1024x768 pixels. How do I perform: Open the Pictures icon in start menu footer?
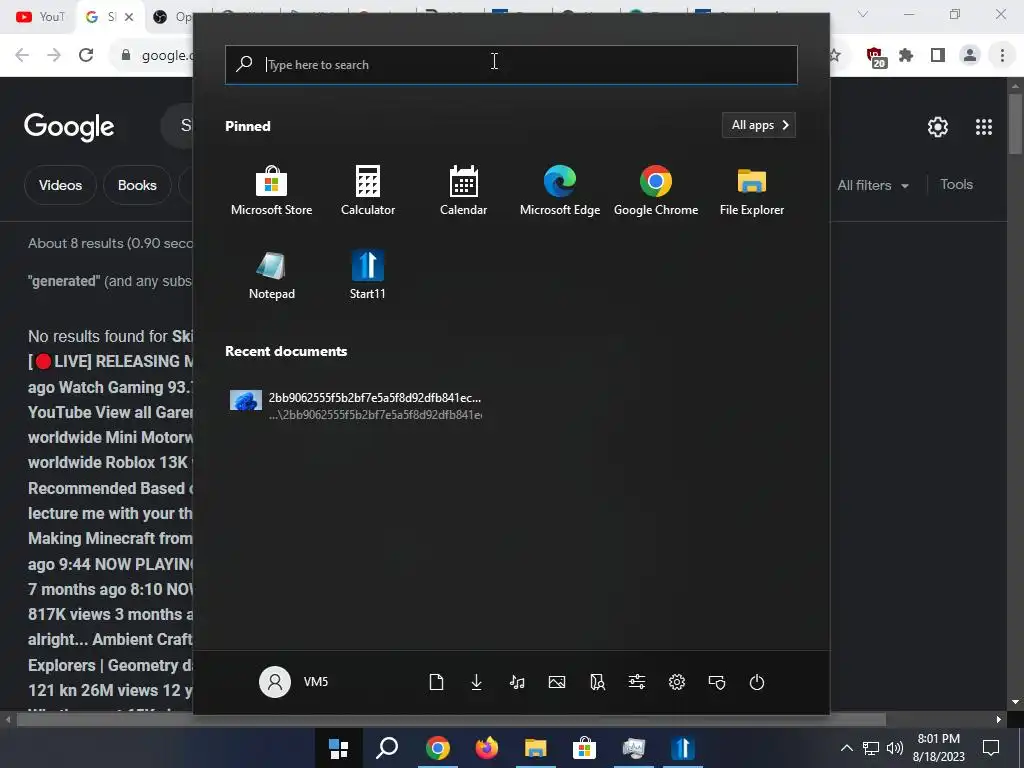click(557, 682)
